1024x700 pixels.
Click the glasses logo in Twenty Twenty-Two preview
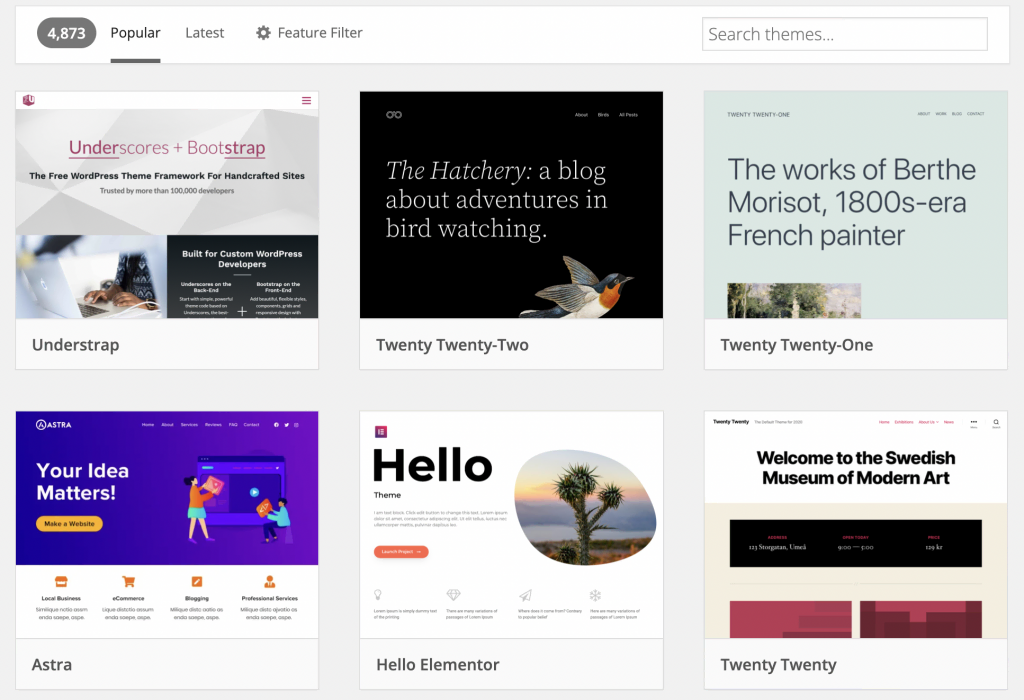(x=394, y=115)
